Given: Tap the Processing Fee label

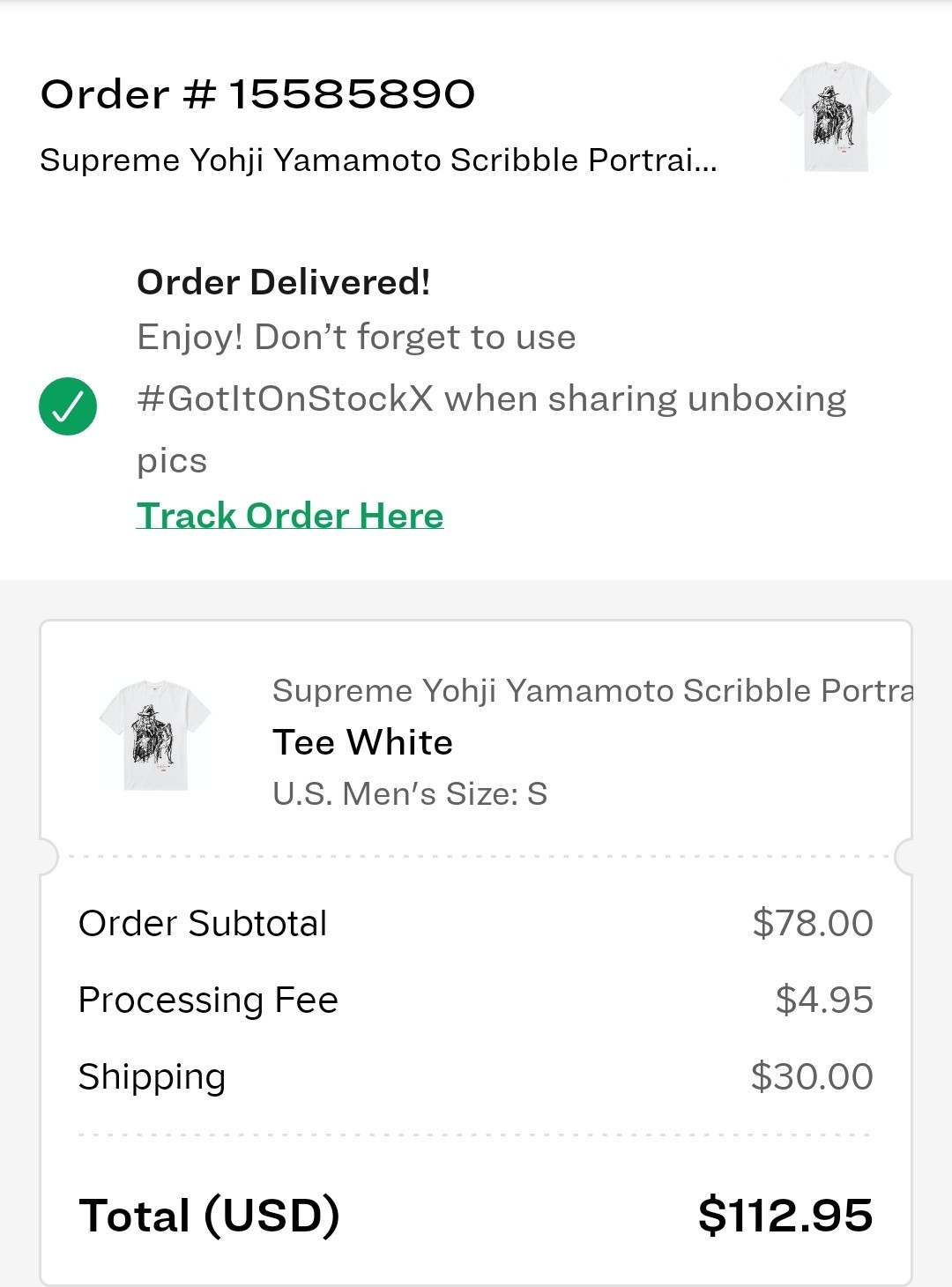Looking at the screenshot, I should pyautogui.click(x=208, y=1000).
